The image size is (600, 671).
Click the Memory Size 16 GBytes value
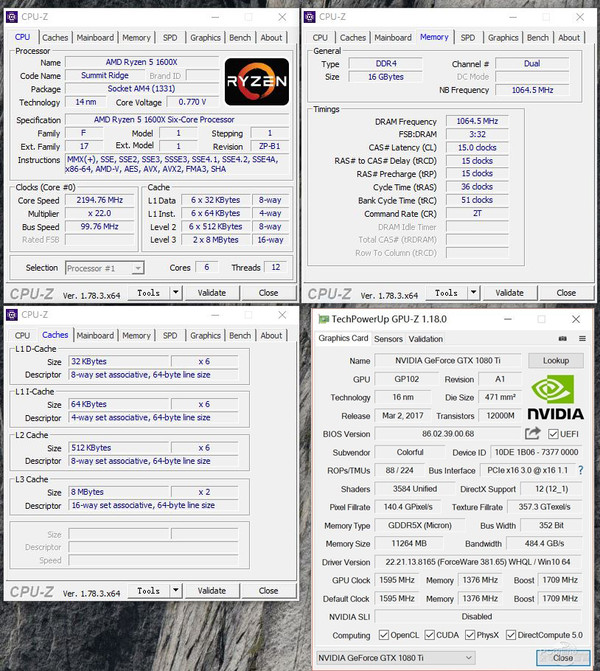(x=386, y=77)
